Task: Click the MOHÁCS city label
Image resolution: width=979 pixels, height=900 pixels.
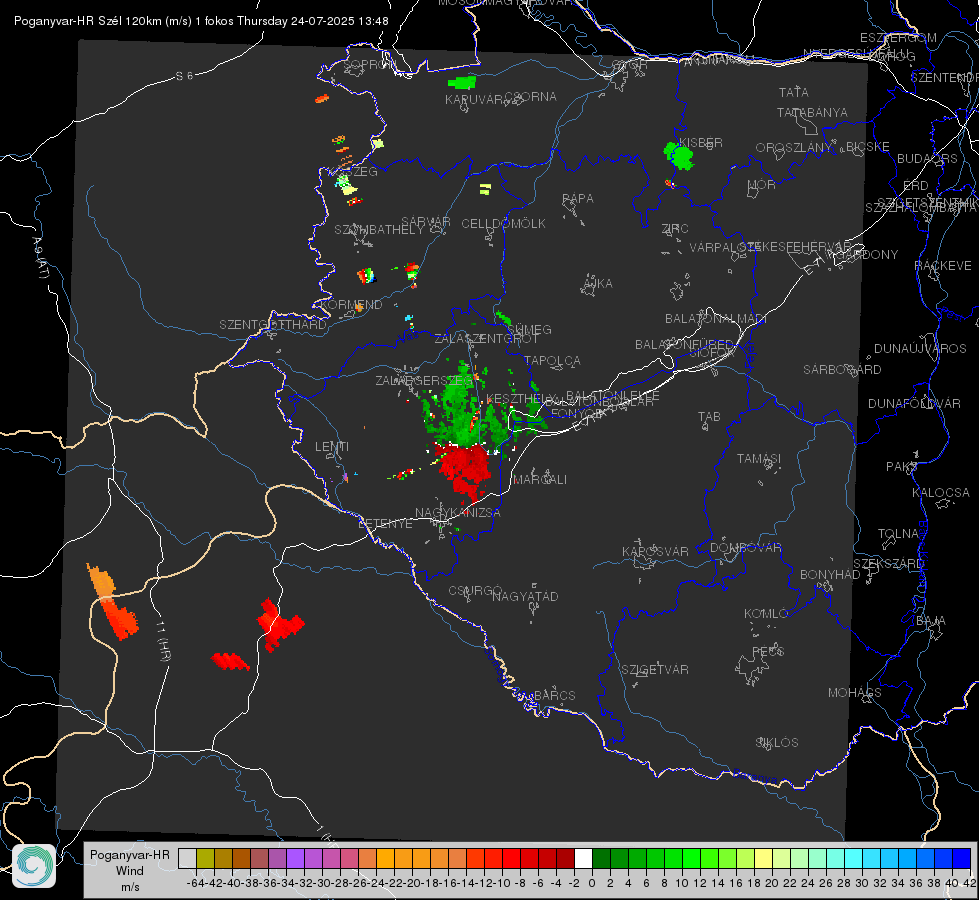Action: pos(855,693)
